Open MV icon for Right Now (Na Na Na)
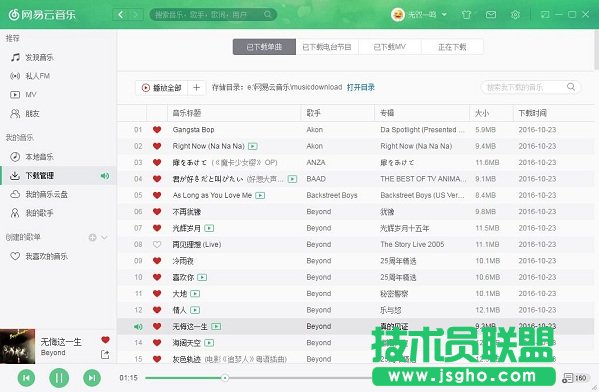The image size is (599, 392). pyautogui.click(x=253, y=146)
